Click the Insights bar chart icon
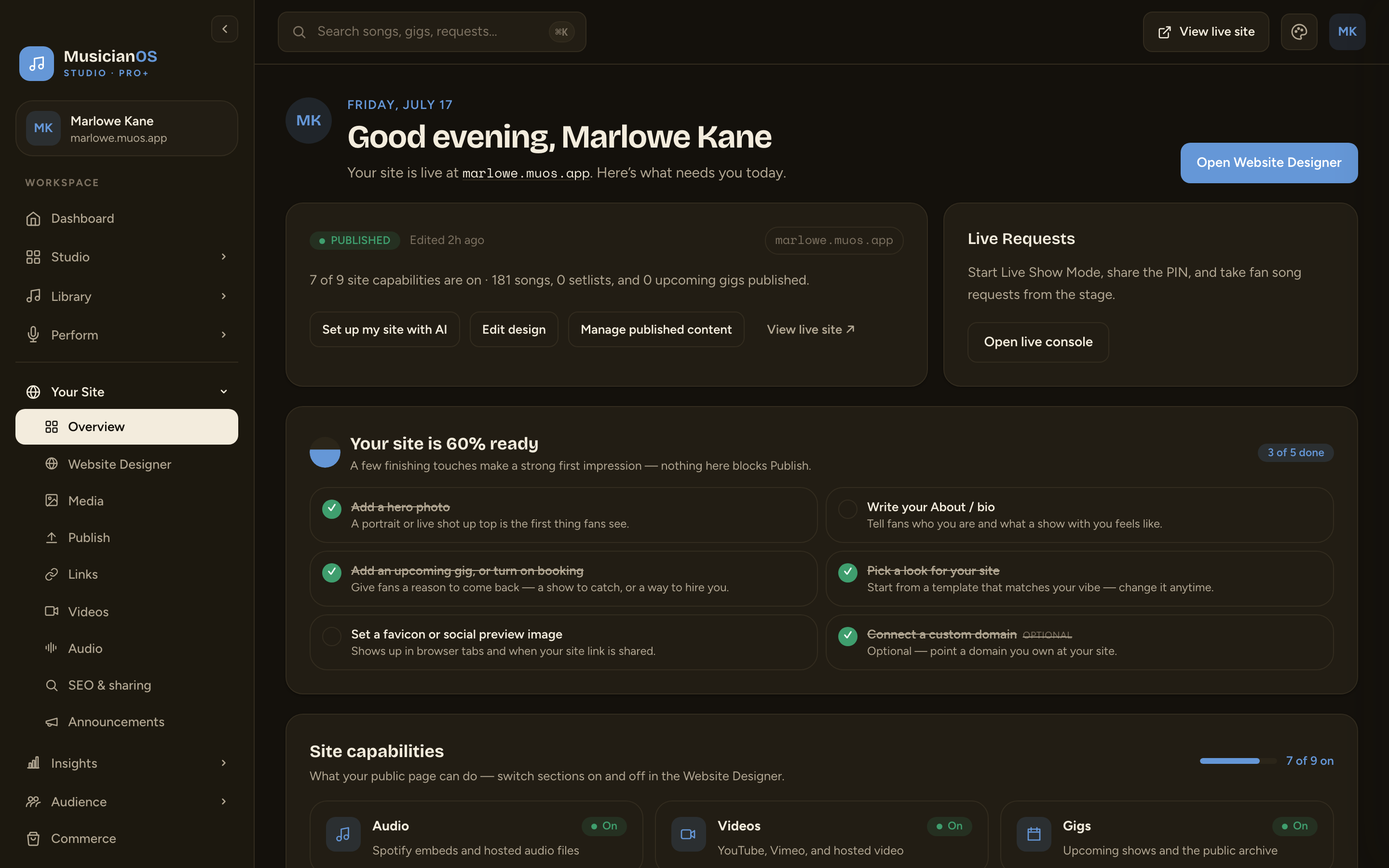1389x868 pixels. (x=33, y=763)
